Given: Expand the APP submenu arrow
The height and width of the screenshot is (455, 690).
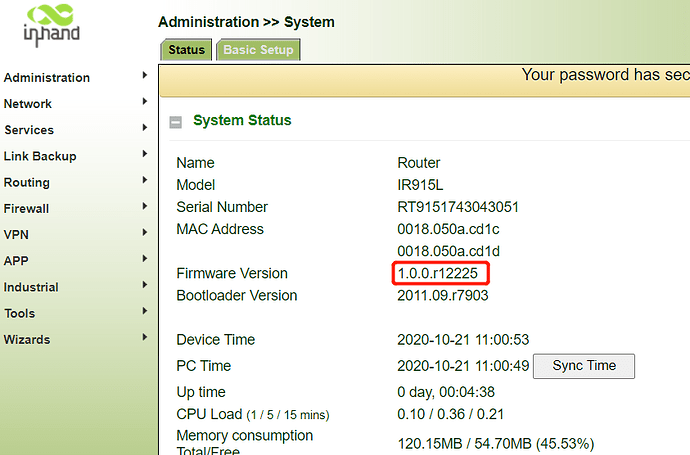Looking at the screenshot, I should 145,260.
